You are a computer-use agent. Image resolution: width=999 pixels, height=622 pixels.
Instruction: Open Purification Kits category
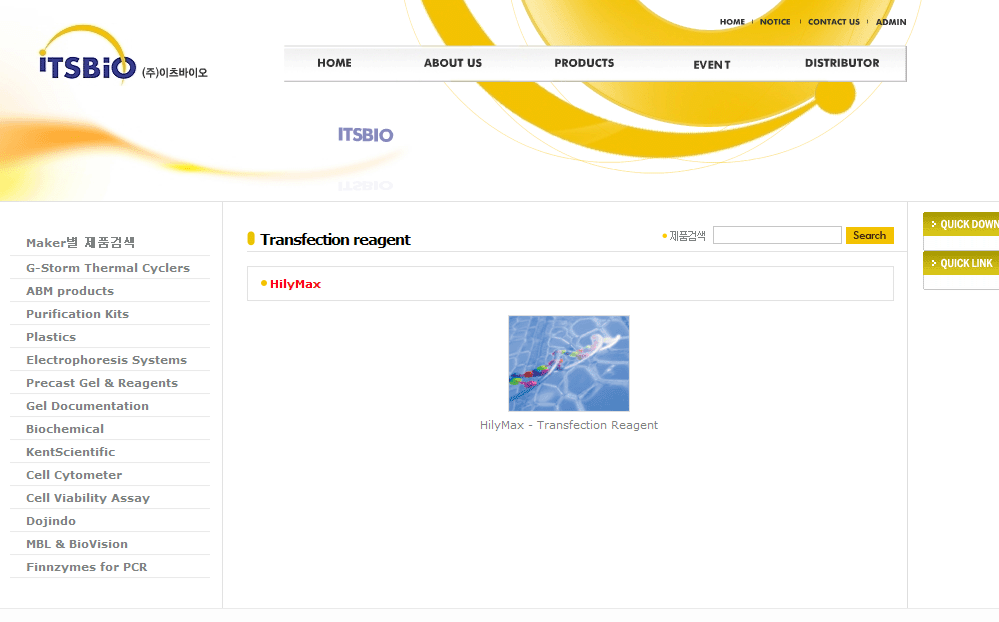pyautogui.click(x=78, y=314)
